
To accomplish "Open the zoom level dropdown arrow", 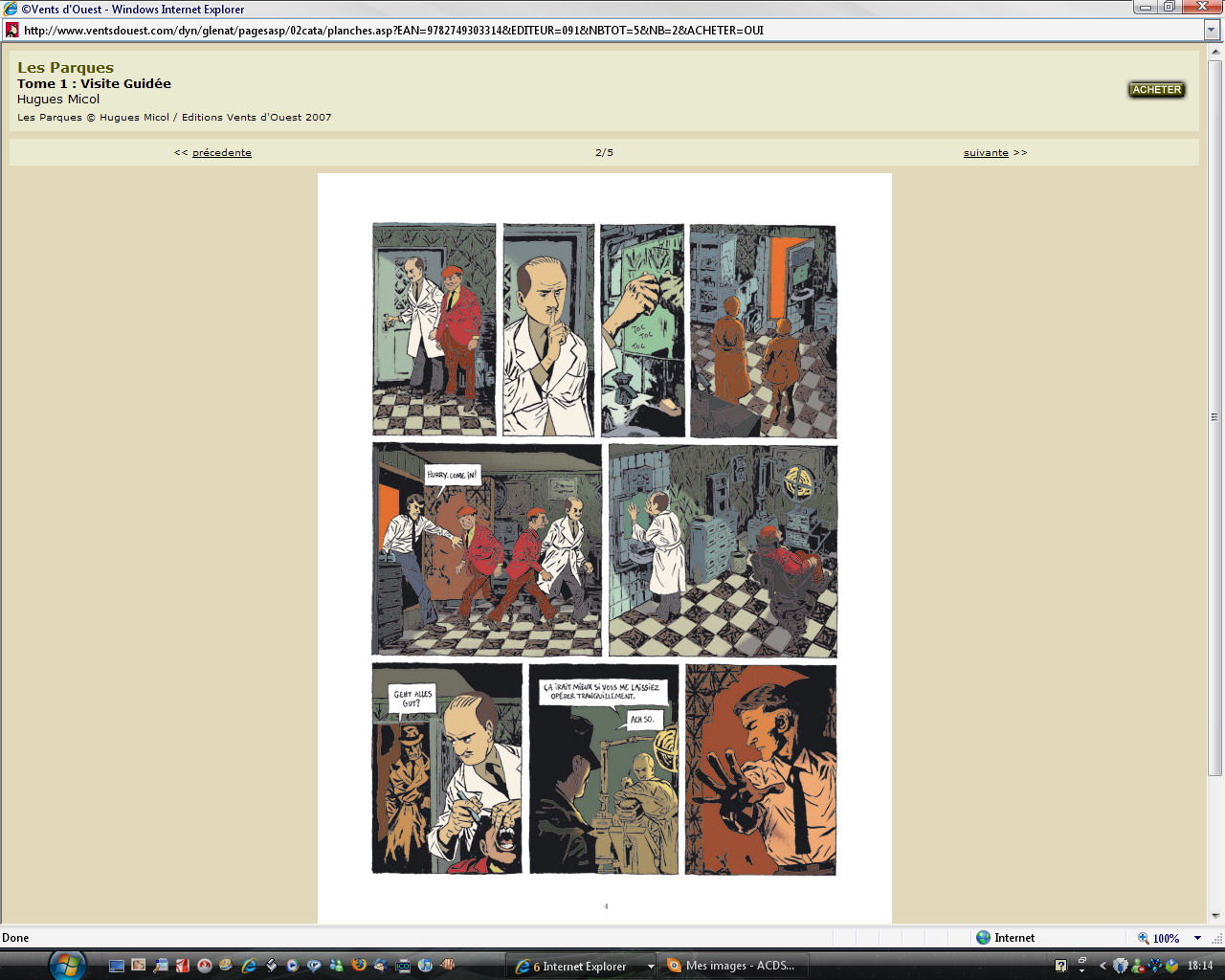I will point(1197,938).
